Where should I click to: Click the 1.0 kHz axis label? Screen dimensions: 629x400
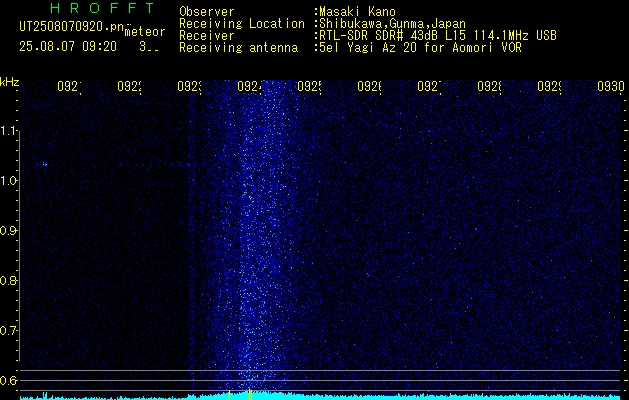pos(8,181)
